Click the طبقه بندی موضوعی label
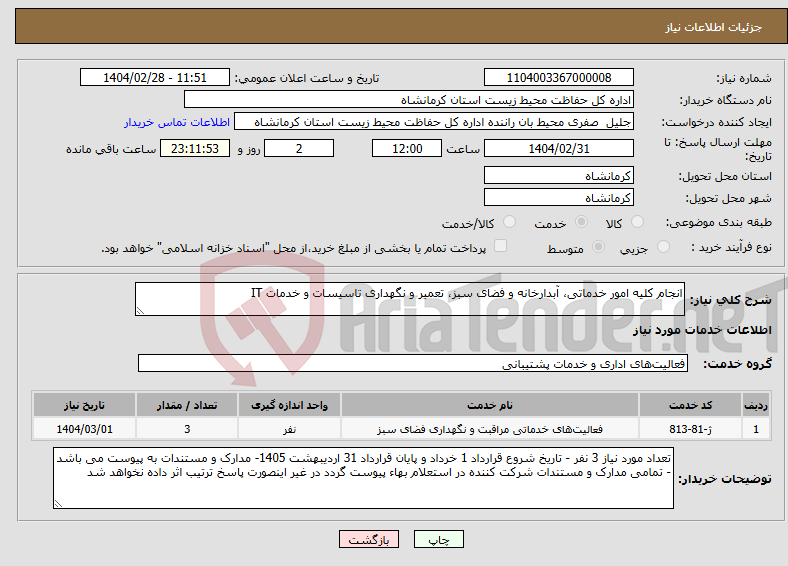The height and width of the screenshot is (566, 788). point(719,222)
